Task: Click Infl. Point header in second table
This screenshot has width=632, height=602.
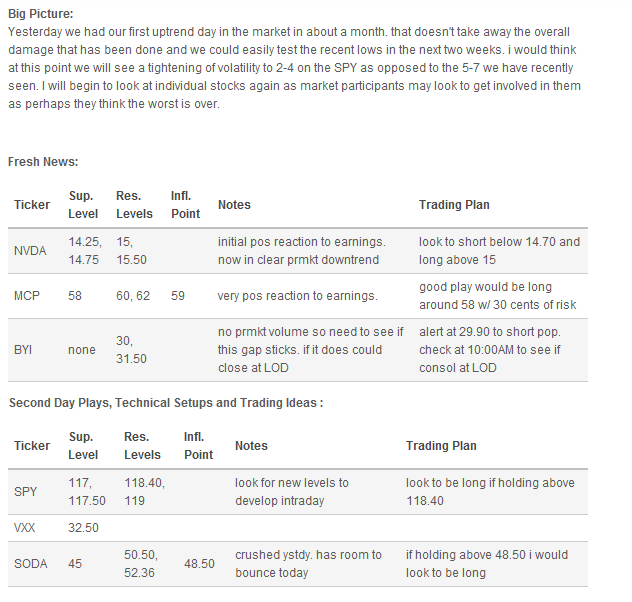Action: [x=199, y=446]
